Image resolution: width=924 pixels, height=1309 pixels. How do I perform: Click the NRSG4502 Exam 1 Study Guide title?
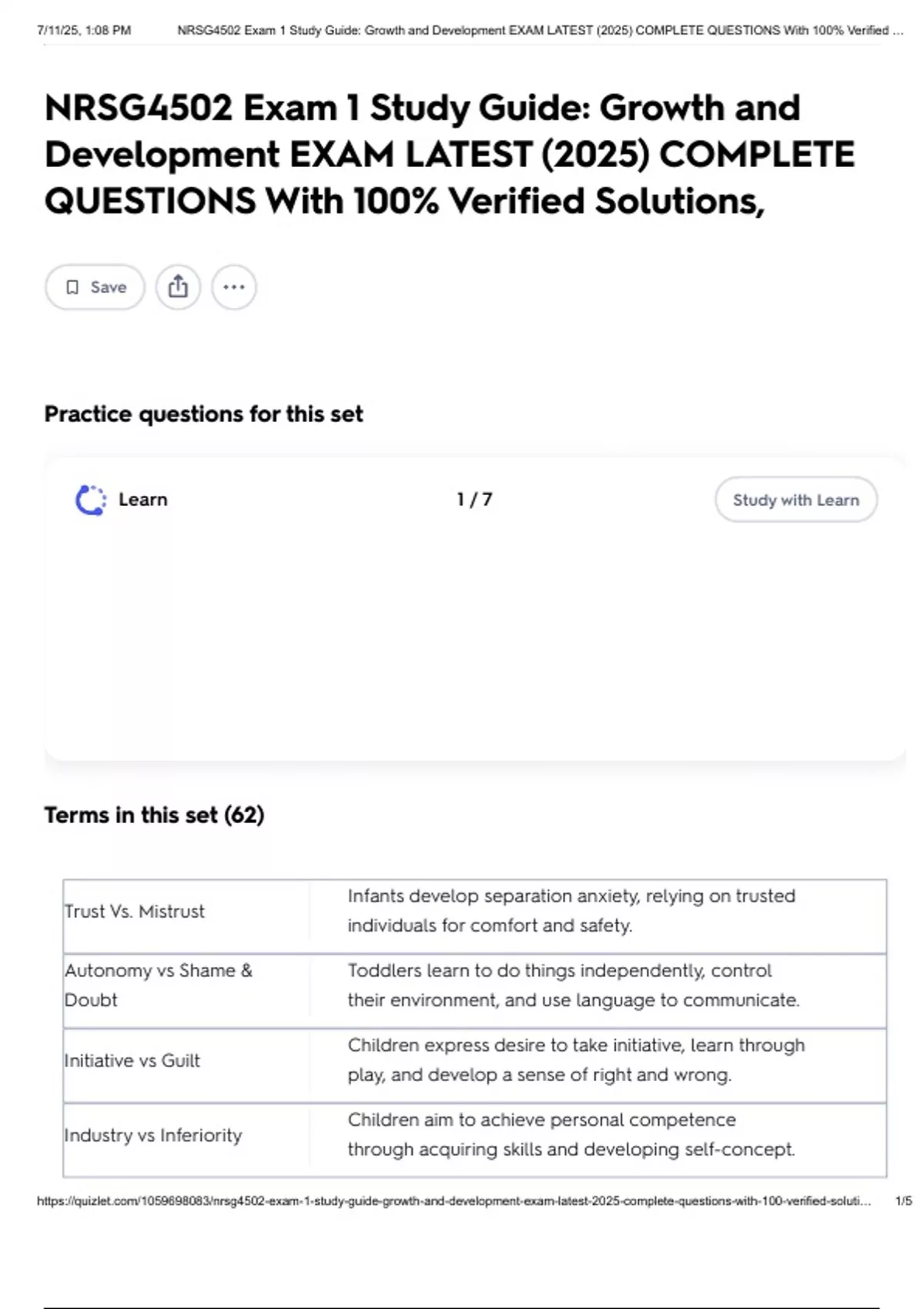click(x=450, y=154)
